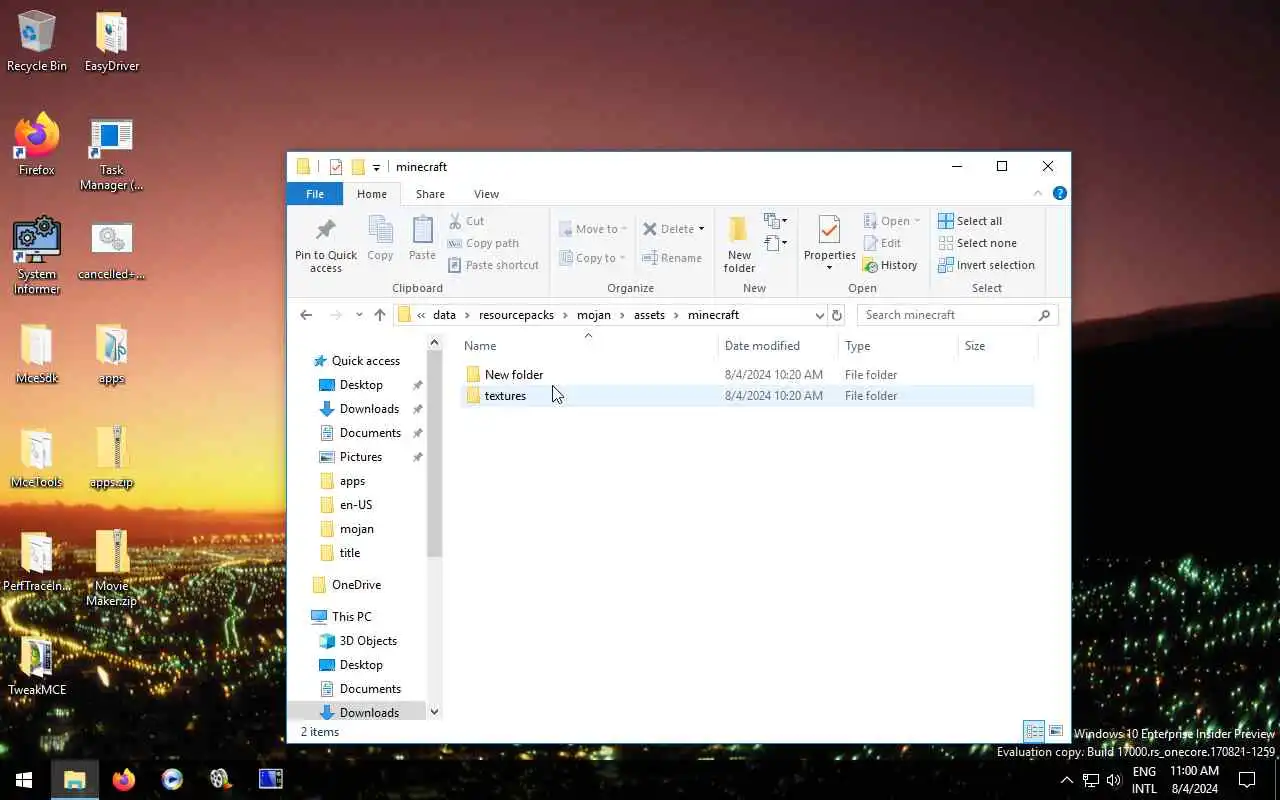Select TweakMCE desktop icon

[x=37, y=666]
